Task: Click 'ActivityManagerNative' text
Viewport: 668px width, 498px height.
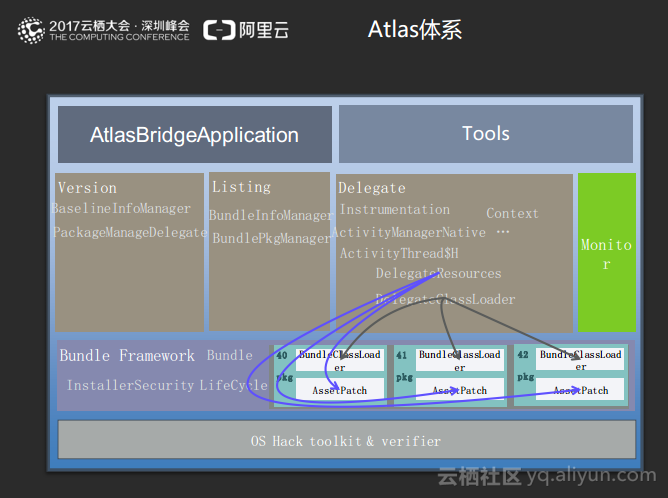Action: pyautogui.click(x=409, y=233)
